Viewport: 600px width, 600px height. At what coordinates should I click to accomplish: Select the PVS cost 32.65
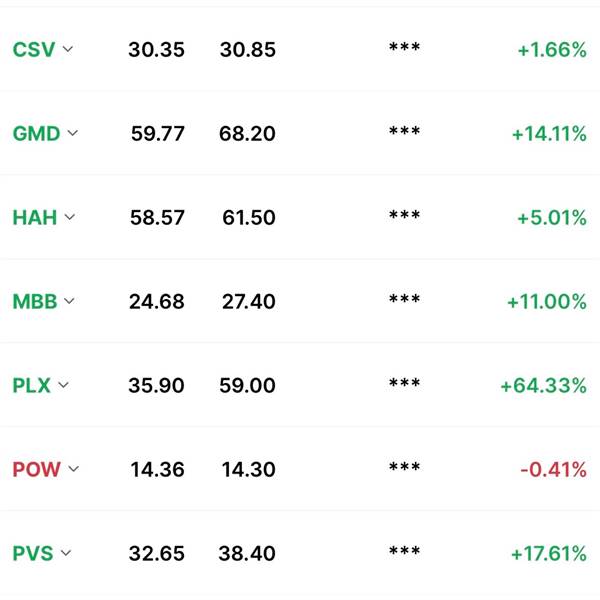point(157,552)
